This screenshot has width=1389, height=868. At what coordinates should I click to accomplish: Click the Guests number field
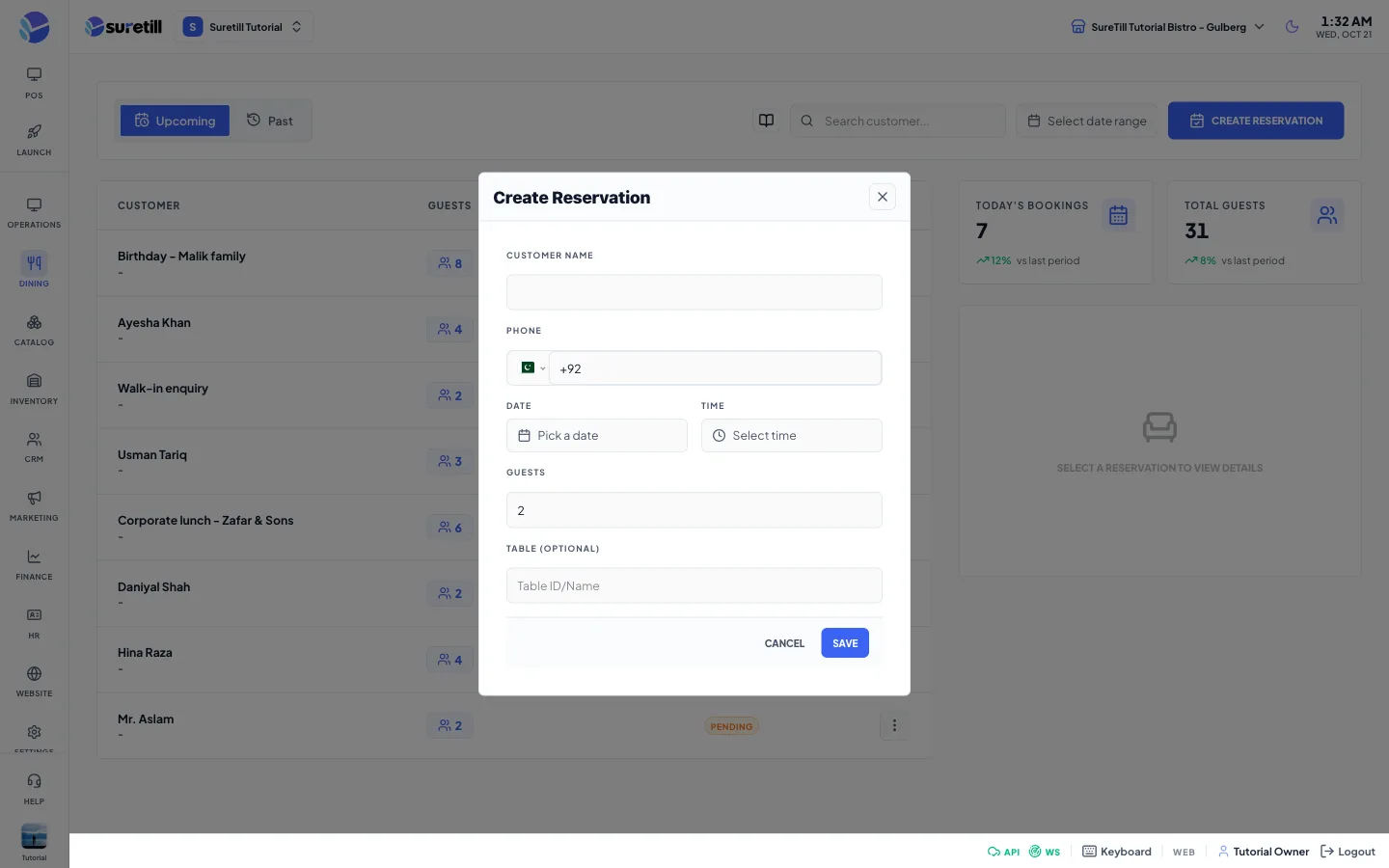pos(694,510)
